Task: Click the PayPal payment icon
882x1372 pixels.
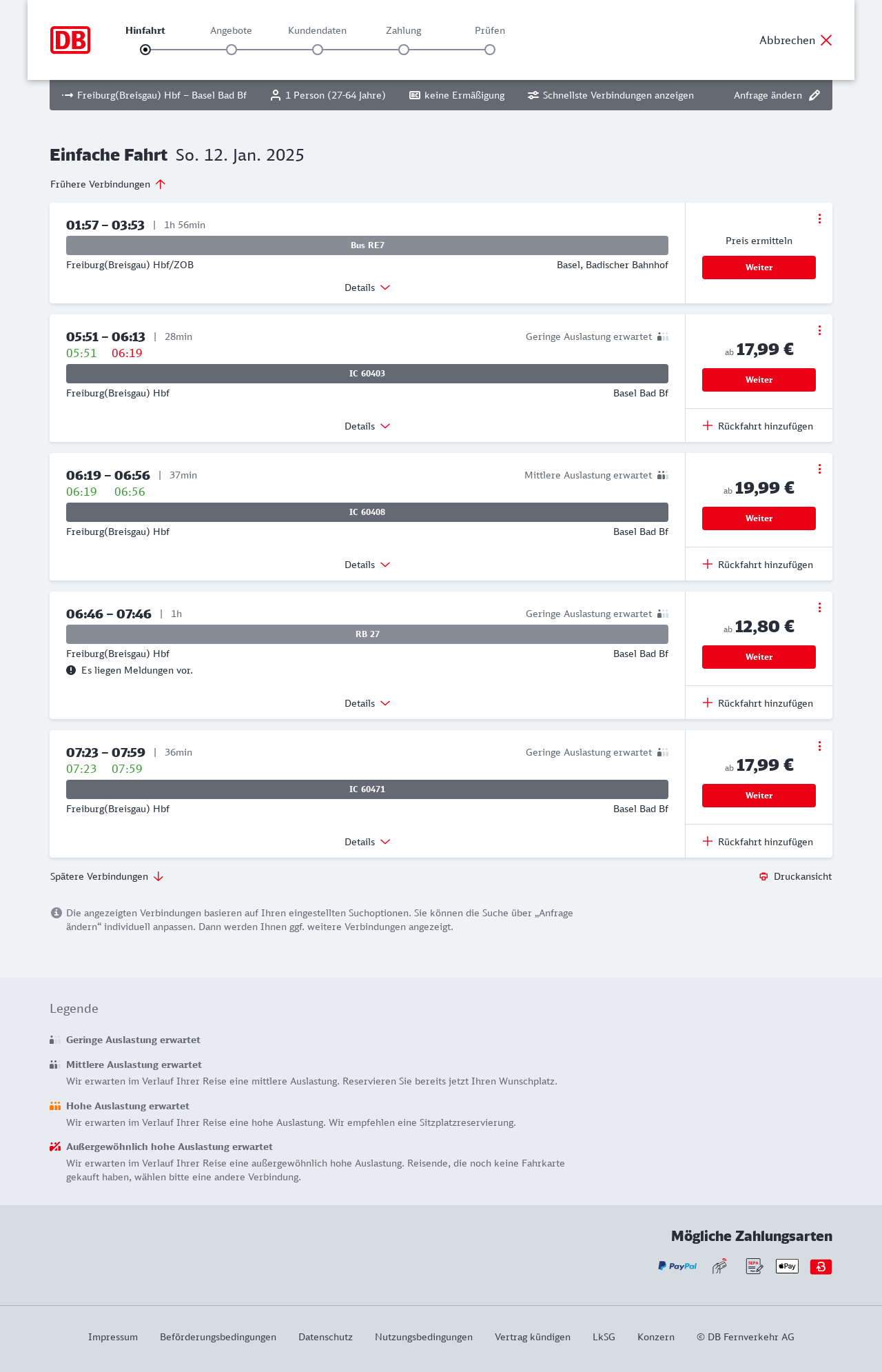Action: tap(677, 1266)
